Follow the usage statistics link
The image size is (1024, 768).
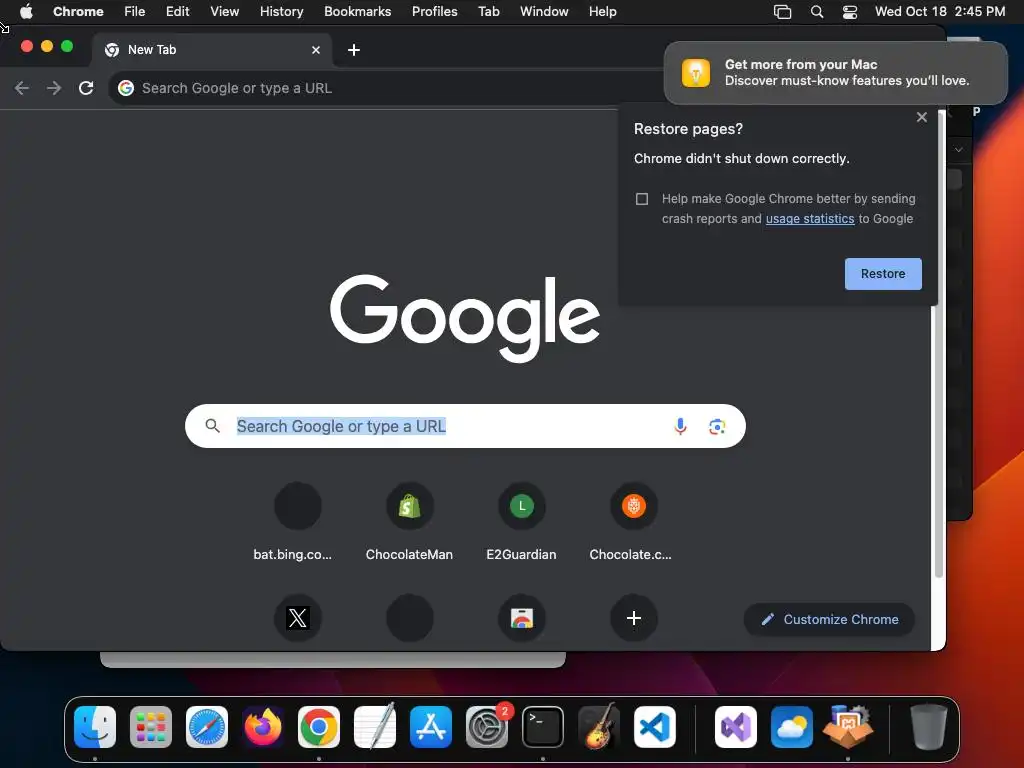coord(810,219)
